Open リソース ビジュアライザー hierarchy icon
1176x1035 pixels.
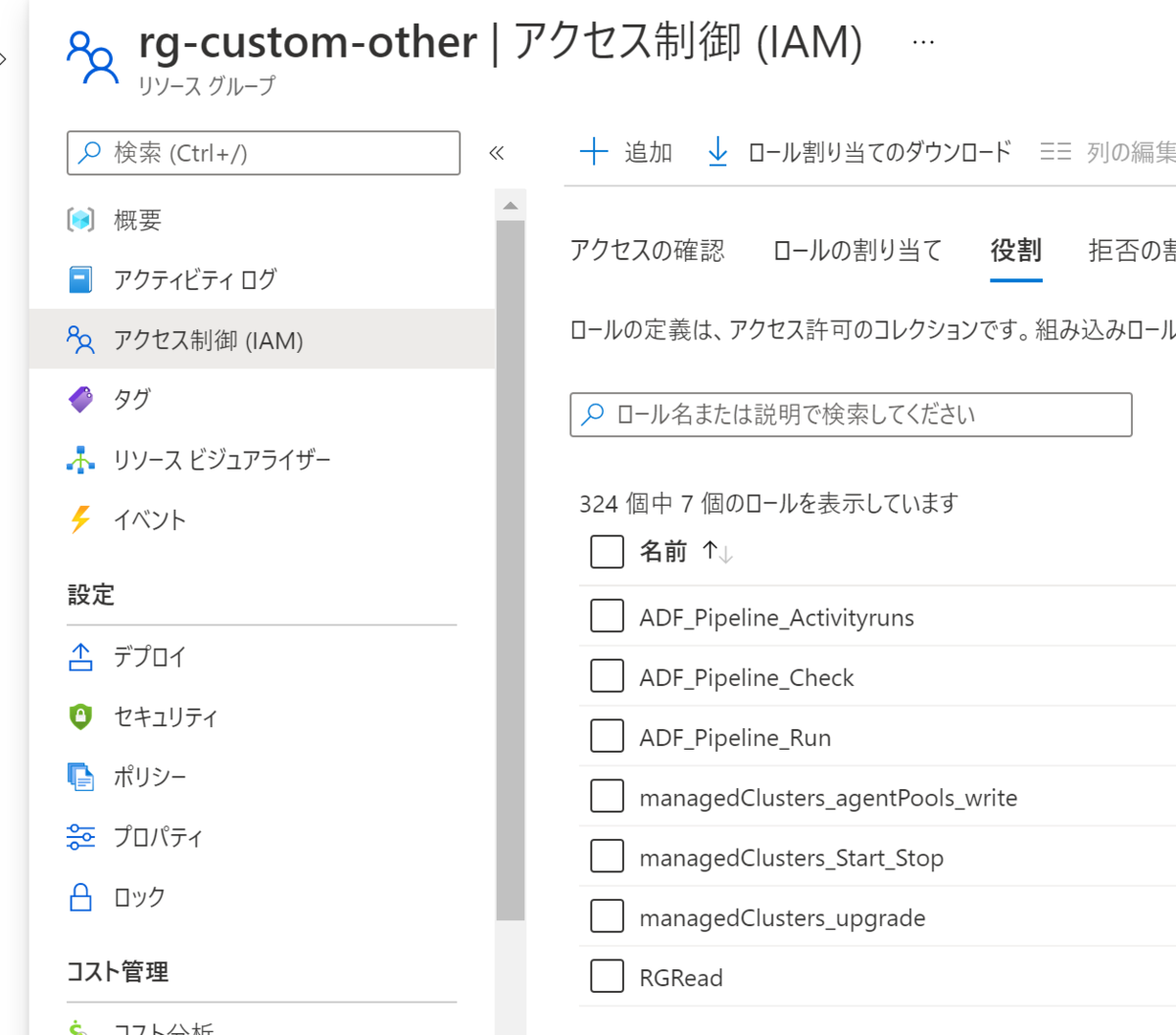(x=80, y=460)
